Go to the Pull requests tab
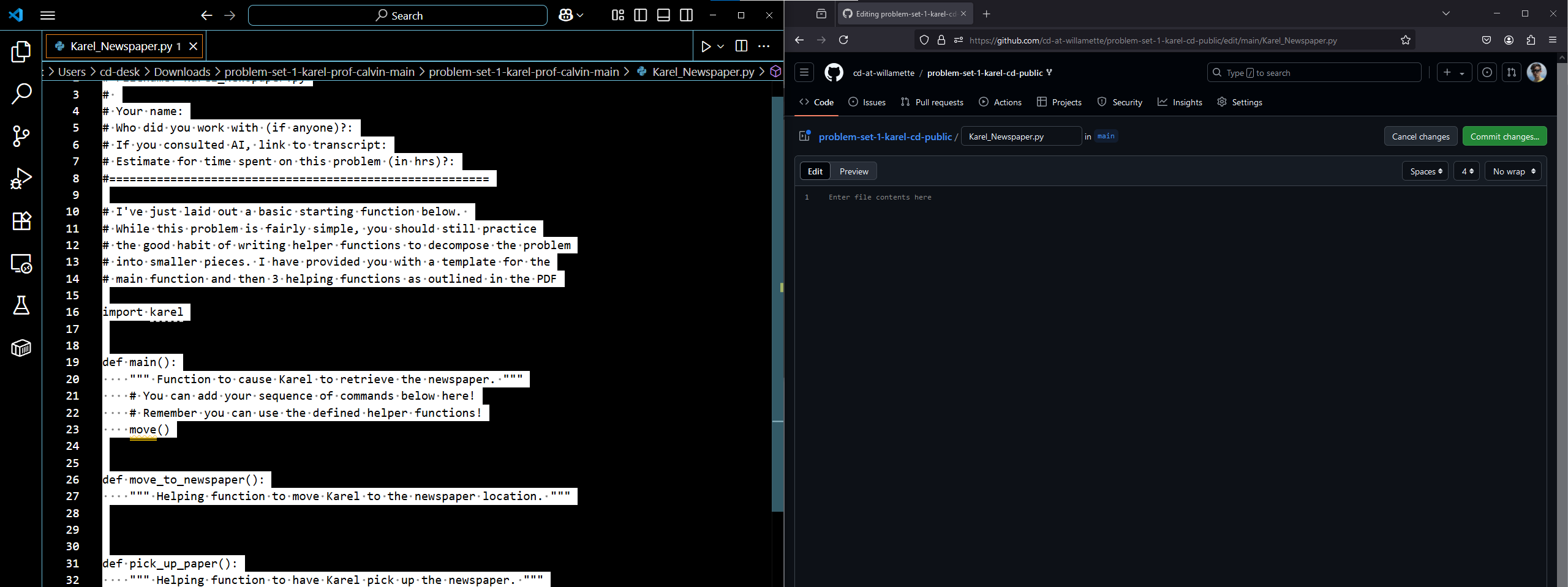This screenshot has height=587, width=1568. pyautogui.click(x=932, y=102)
